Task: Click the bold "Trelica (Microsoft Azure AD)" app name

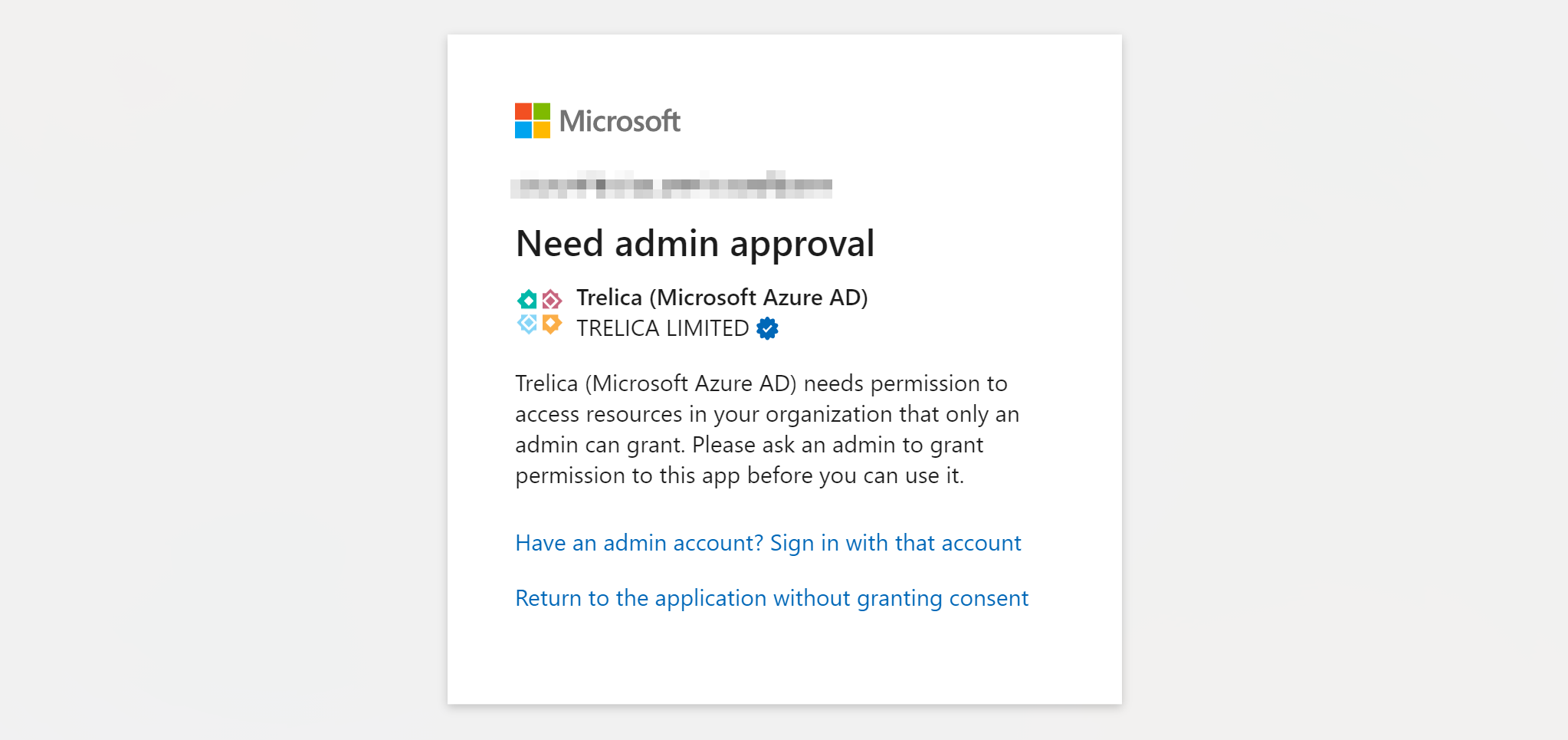Action: (x=722, y=298)
